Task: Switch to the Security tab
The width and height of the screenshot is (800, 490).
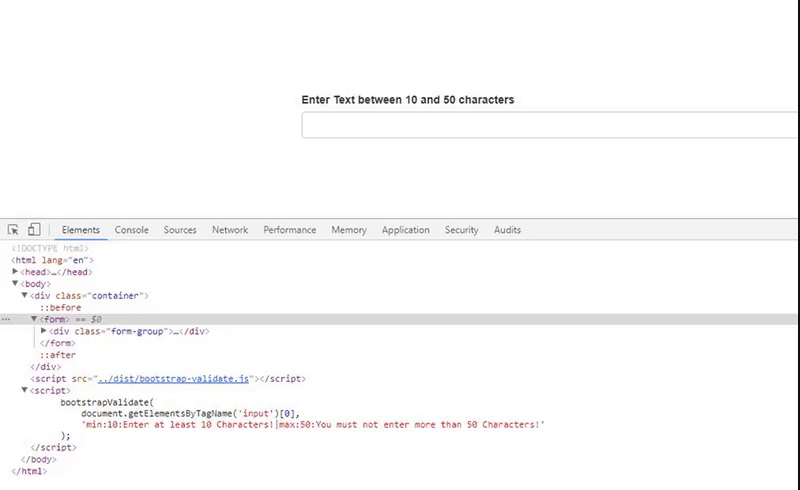Action: 462,230
